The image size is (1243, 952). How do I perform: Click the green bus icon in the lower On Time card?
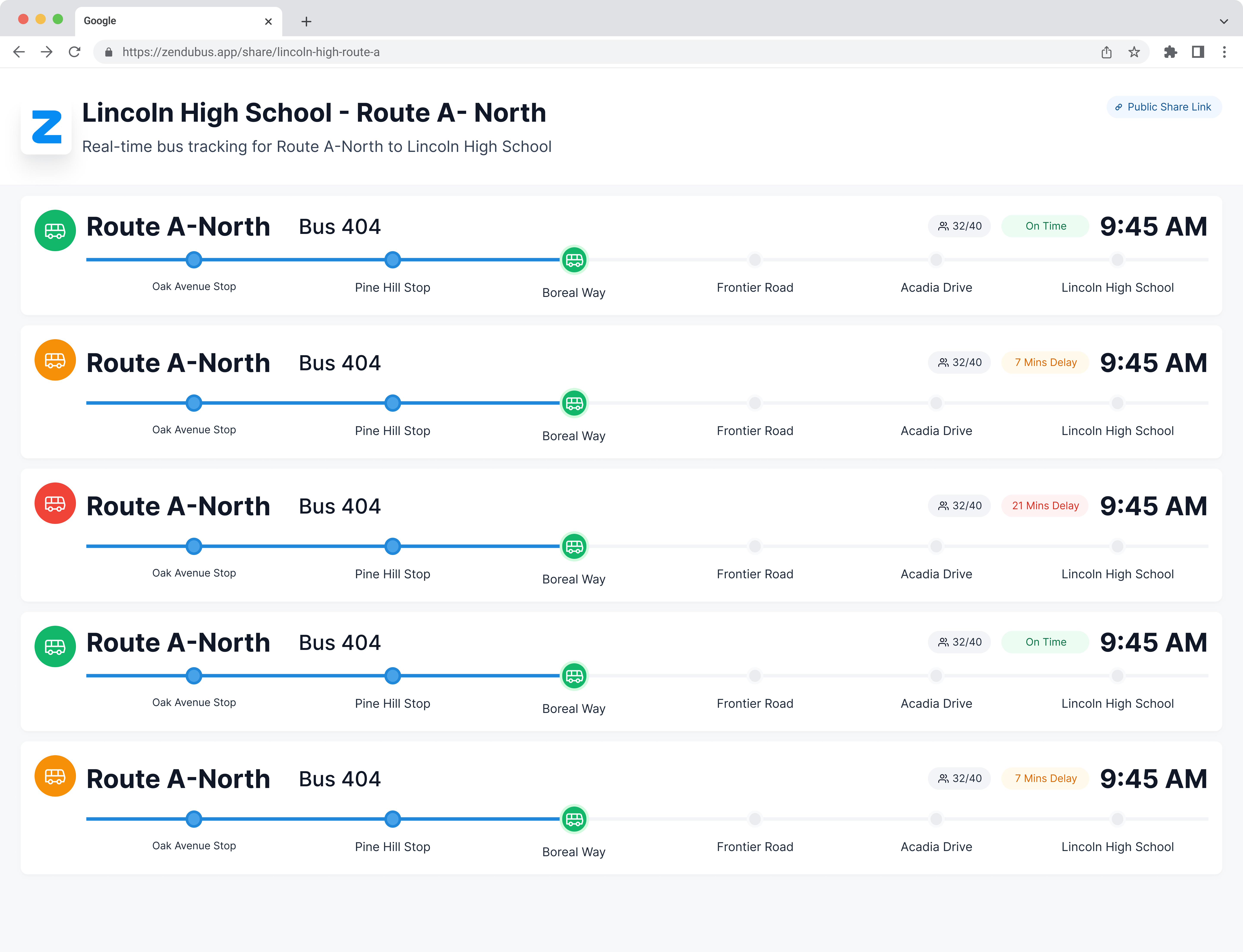click(x=55, y=646)
